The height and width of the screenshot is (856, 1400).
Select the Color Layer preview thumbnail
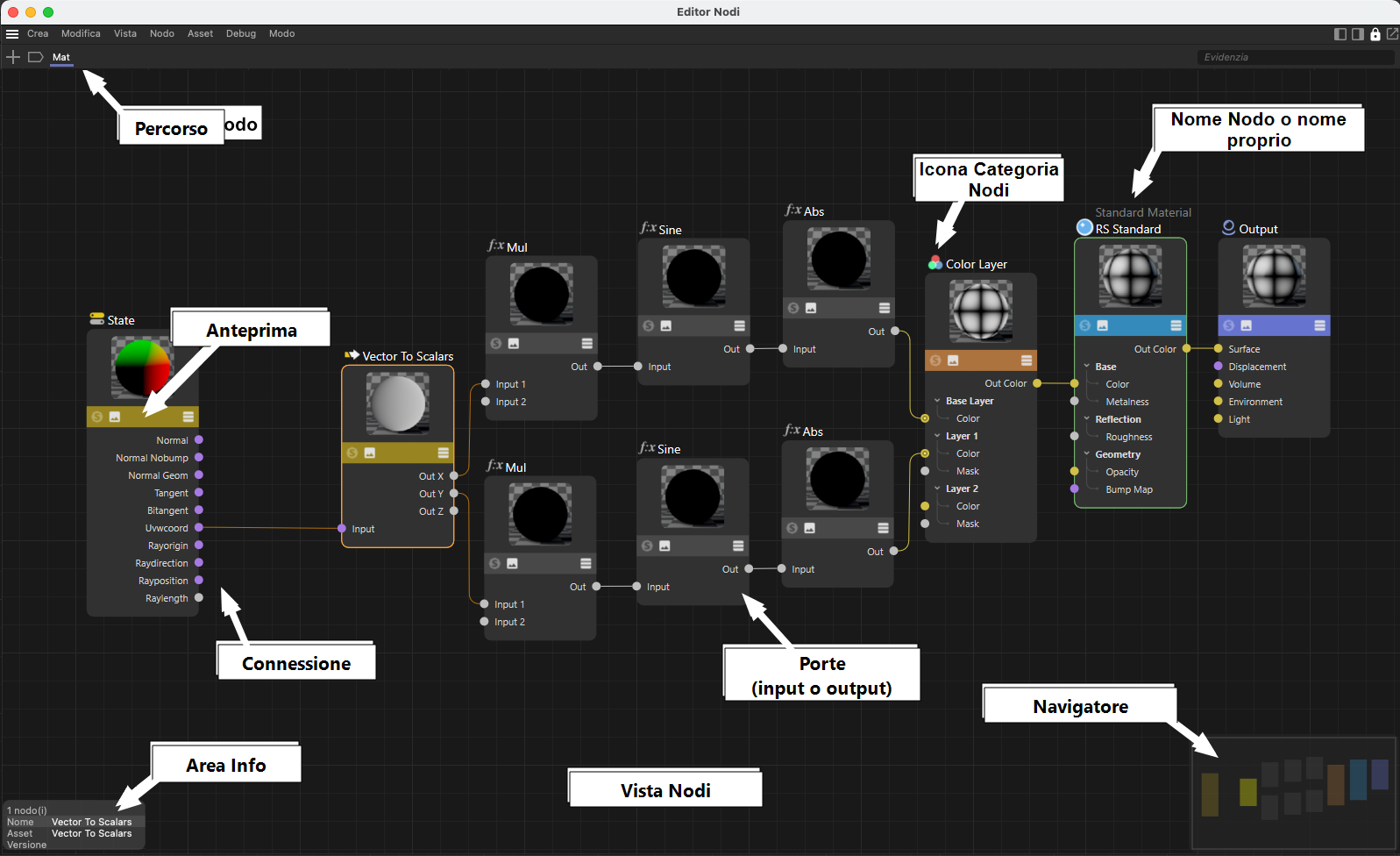tap(982, 311)
